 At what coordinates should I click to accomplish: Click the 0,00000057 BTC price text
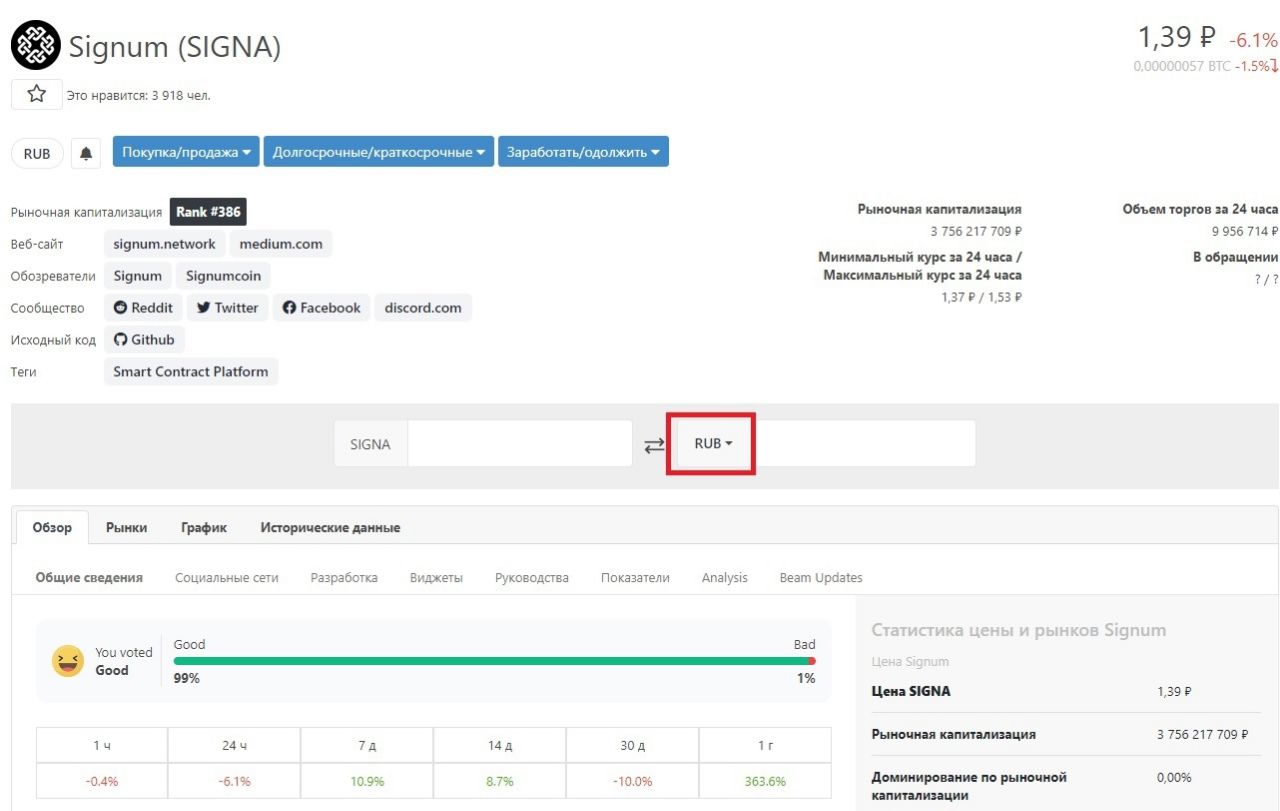1182,66
